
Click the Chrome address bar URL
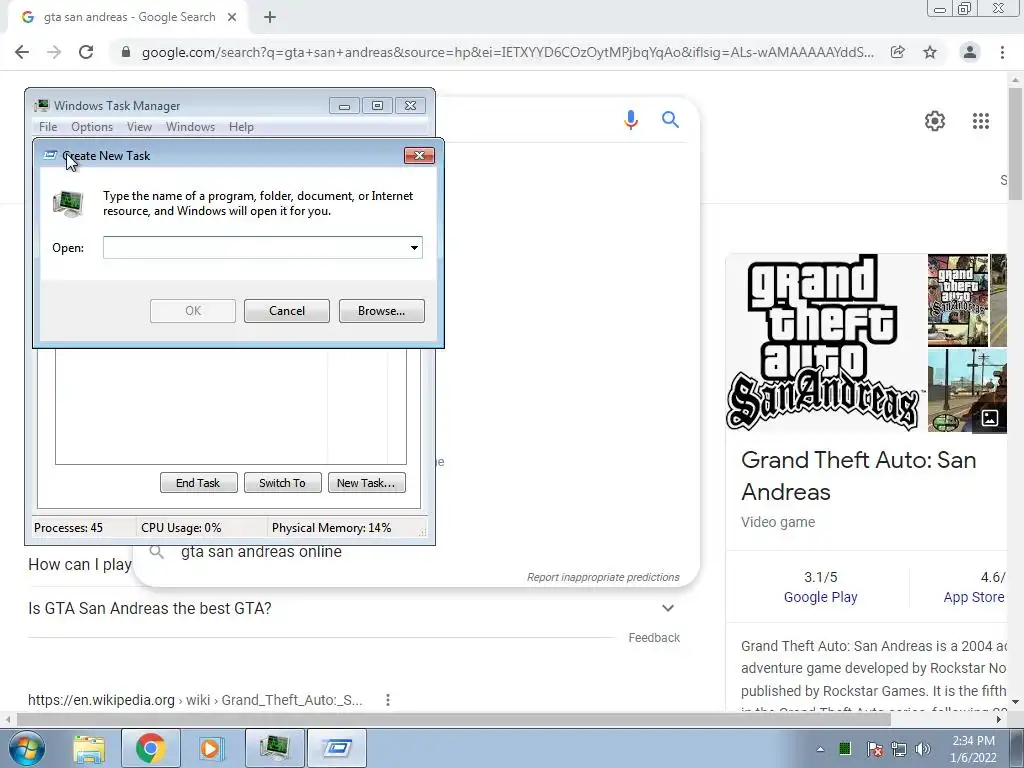[x=507, y=52]
